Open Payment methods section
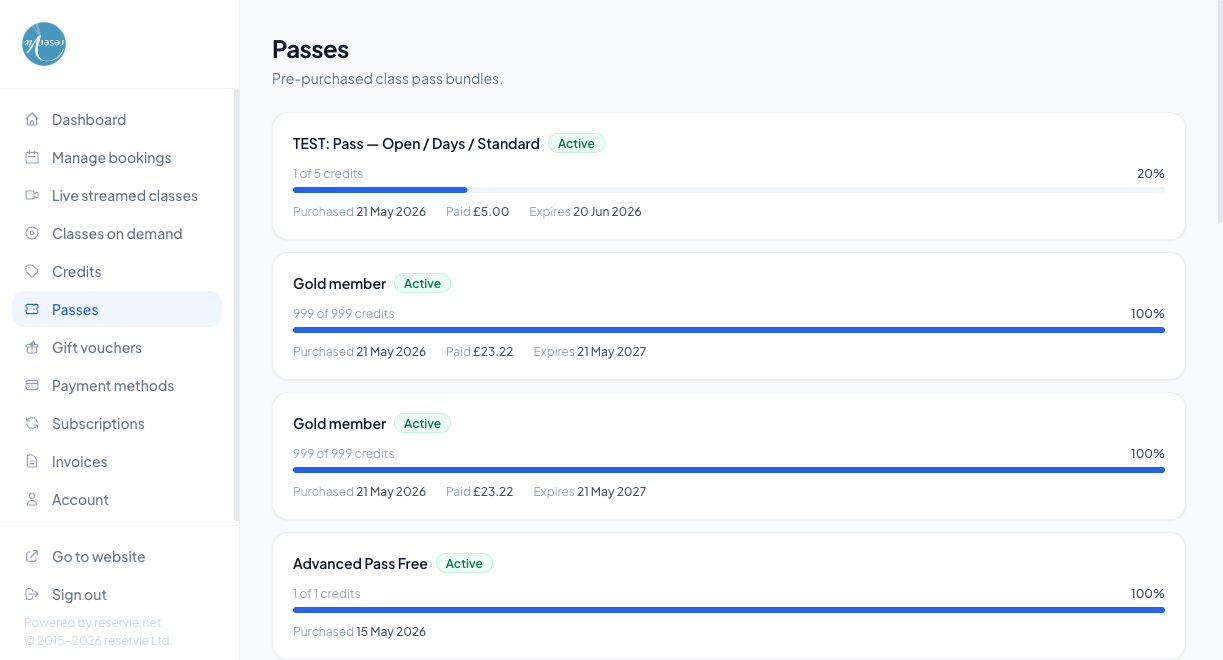 117,385
